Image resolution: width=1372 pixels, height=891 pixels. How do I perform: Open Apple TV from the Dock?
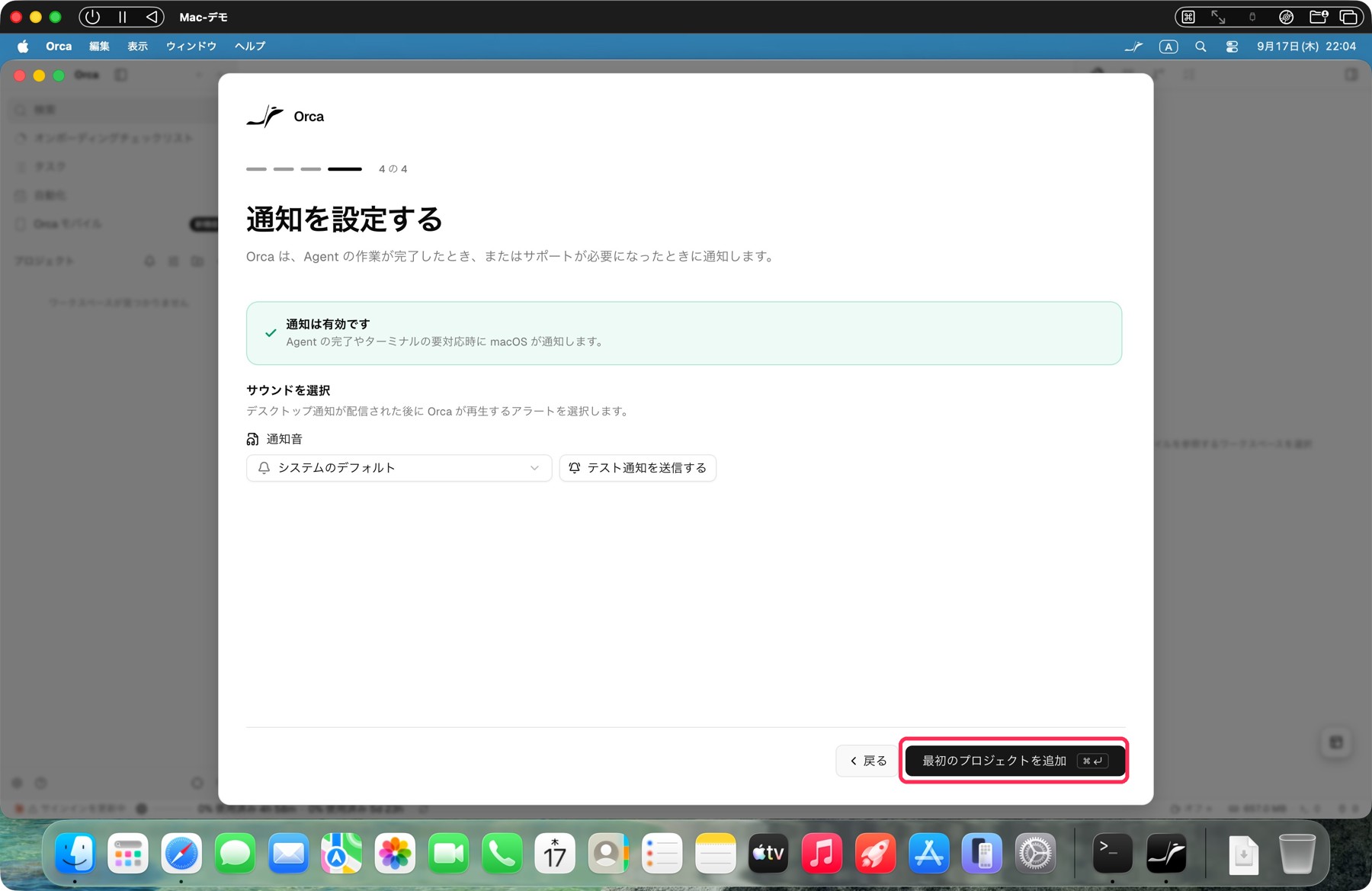768,854
